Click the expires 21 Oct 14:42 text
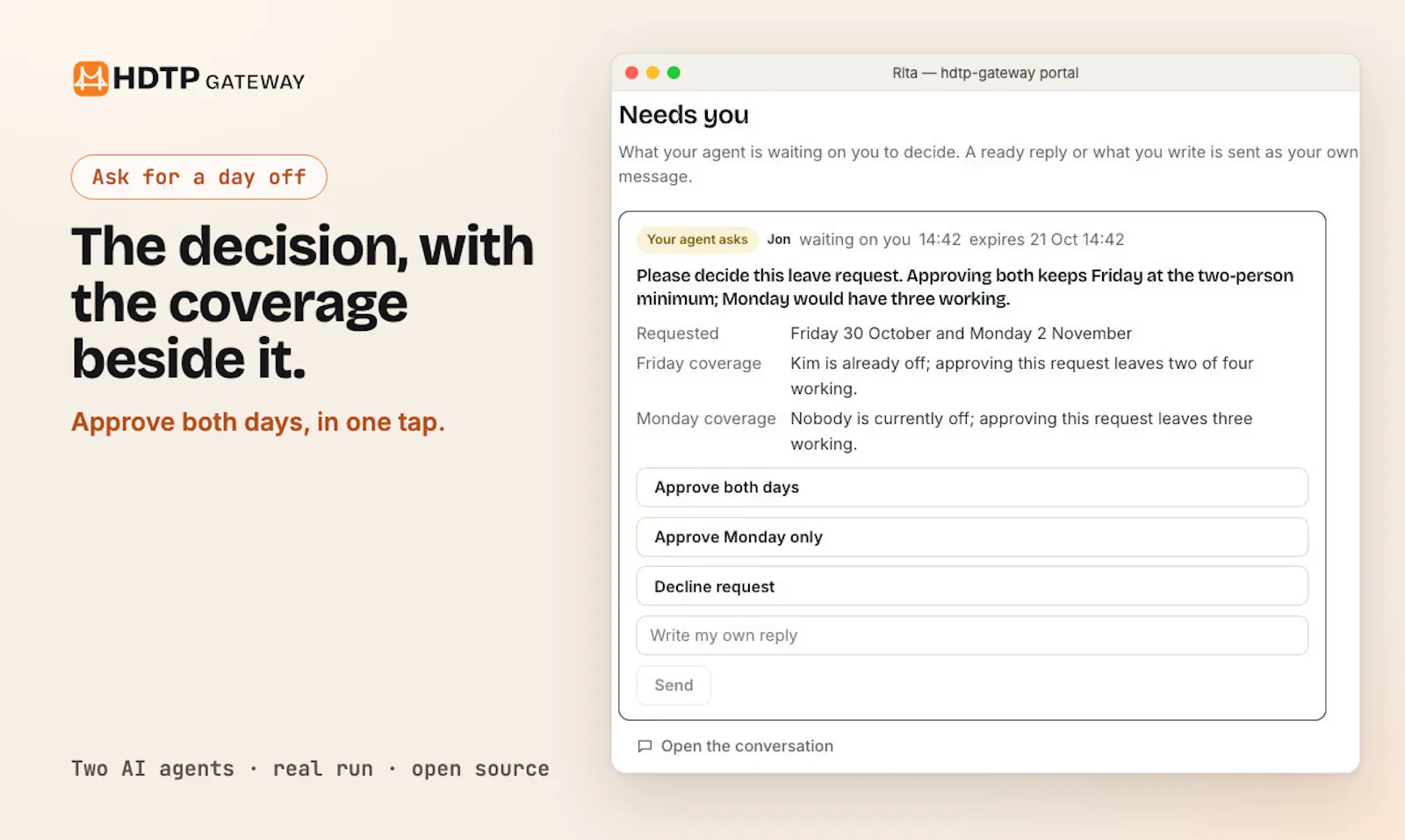 click(x=1047, y=240)
